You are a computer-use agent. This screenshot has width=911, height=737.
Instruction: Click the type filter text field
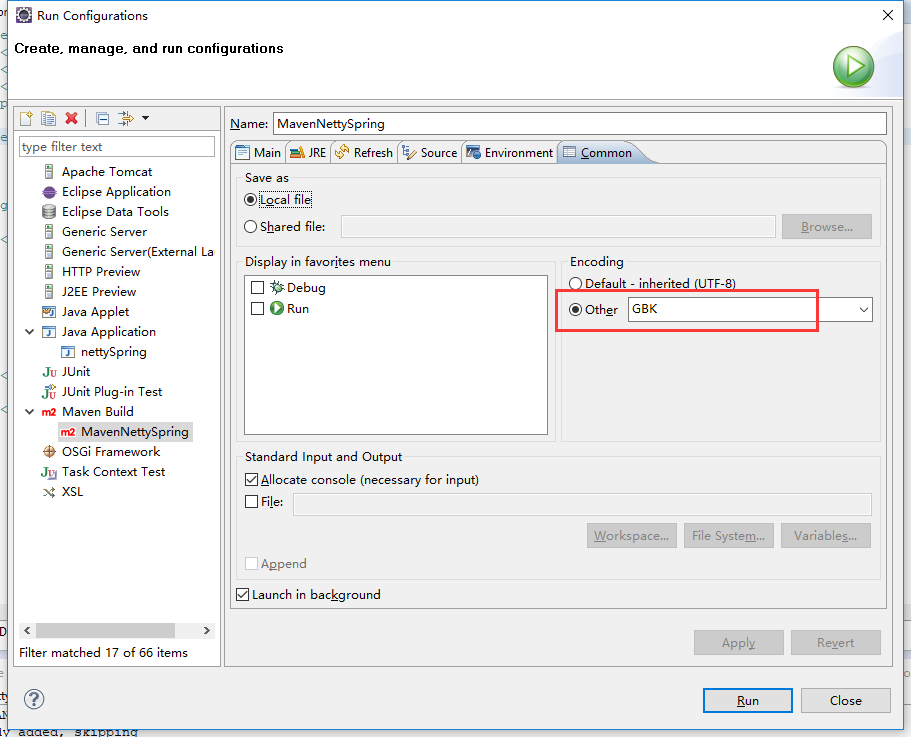point(116,146)
